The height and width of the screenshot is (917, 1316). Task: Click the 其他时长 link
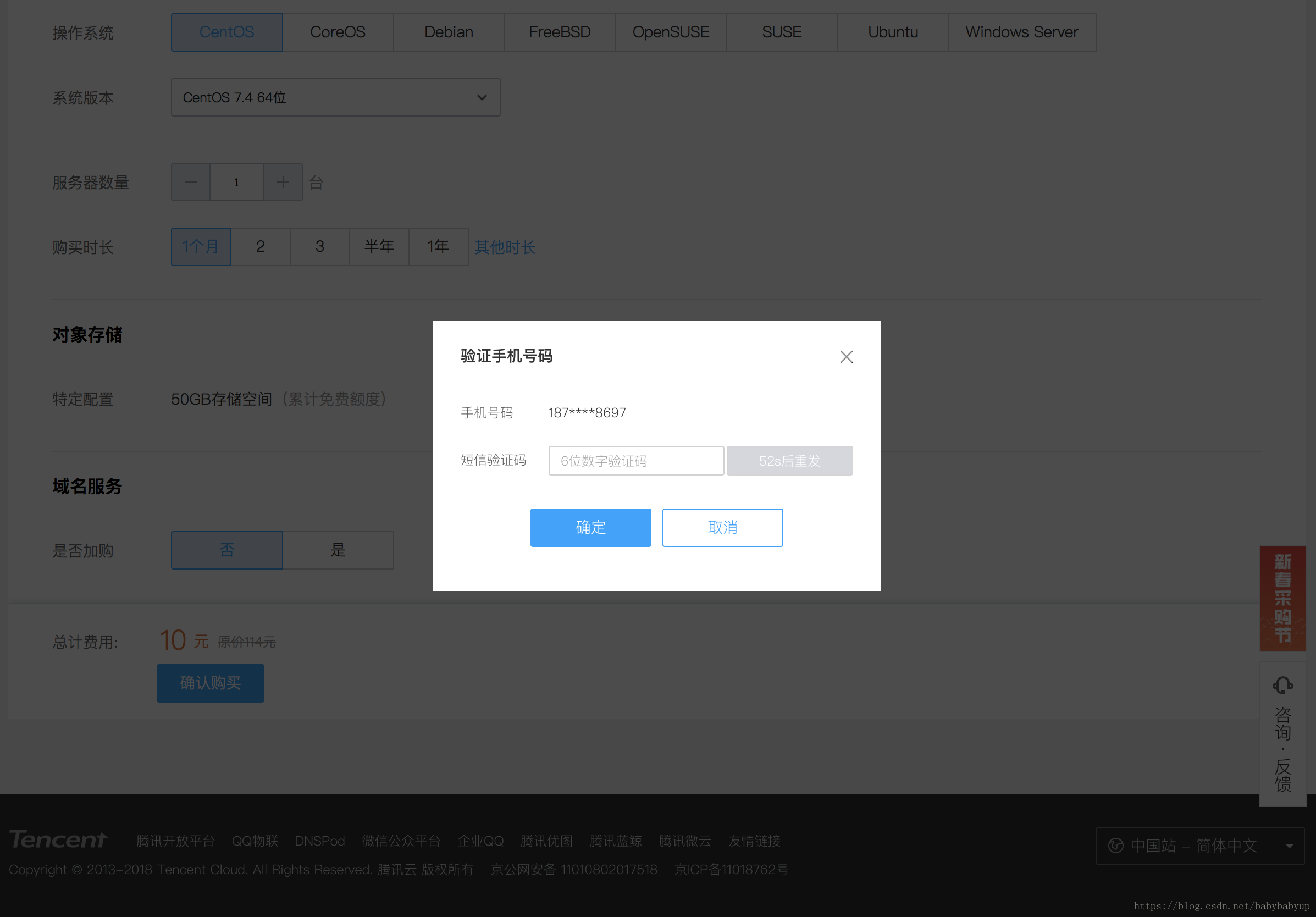click(x=505, y=247)
